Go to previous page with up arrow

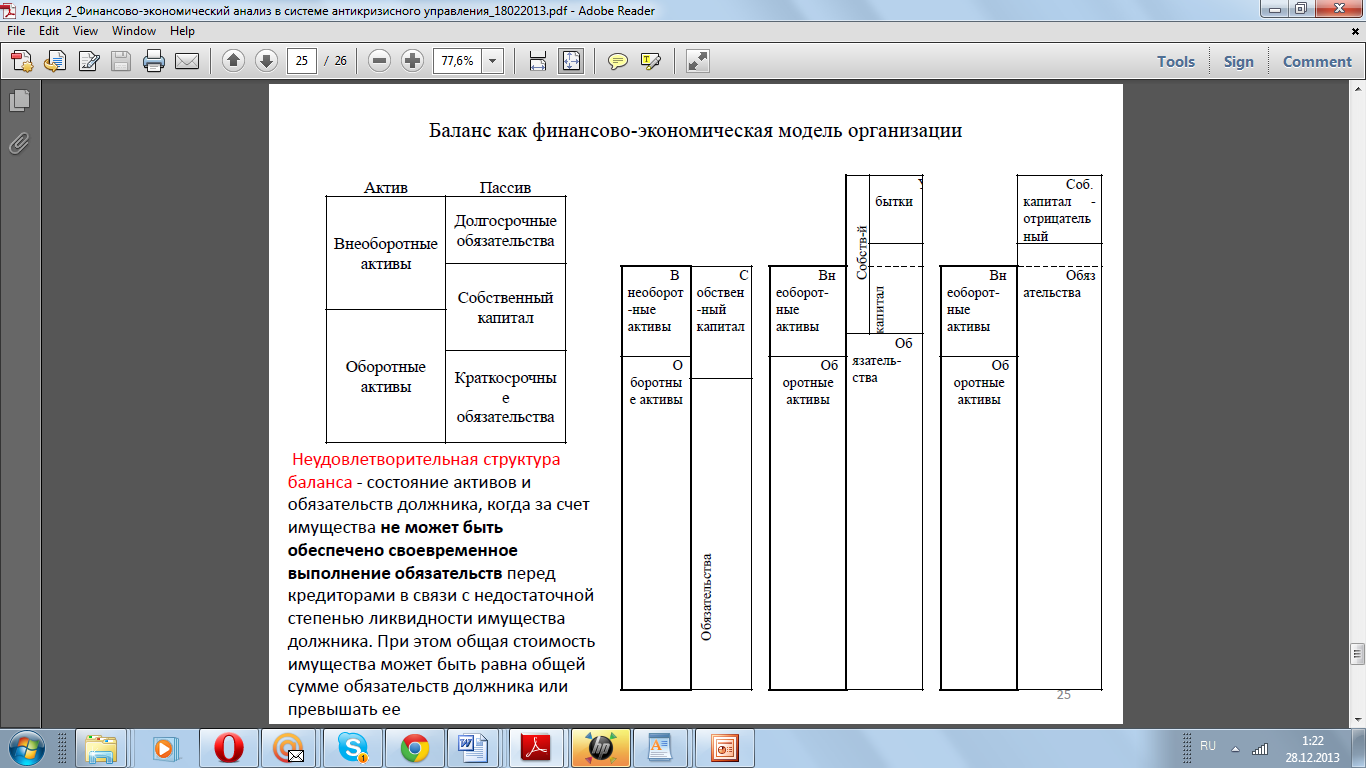click(x=233, y=61)
